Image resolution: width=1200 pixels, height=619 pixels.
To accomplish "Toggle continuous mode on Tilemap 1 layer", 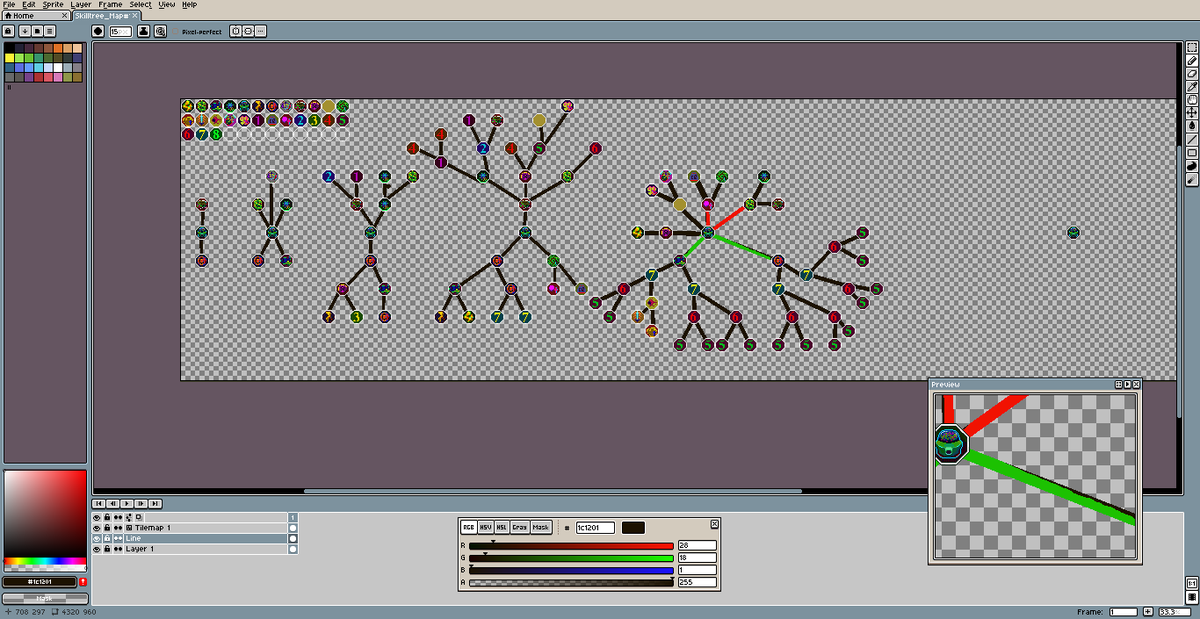I will pyautogui.click(x=118, y=527).
